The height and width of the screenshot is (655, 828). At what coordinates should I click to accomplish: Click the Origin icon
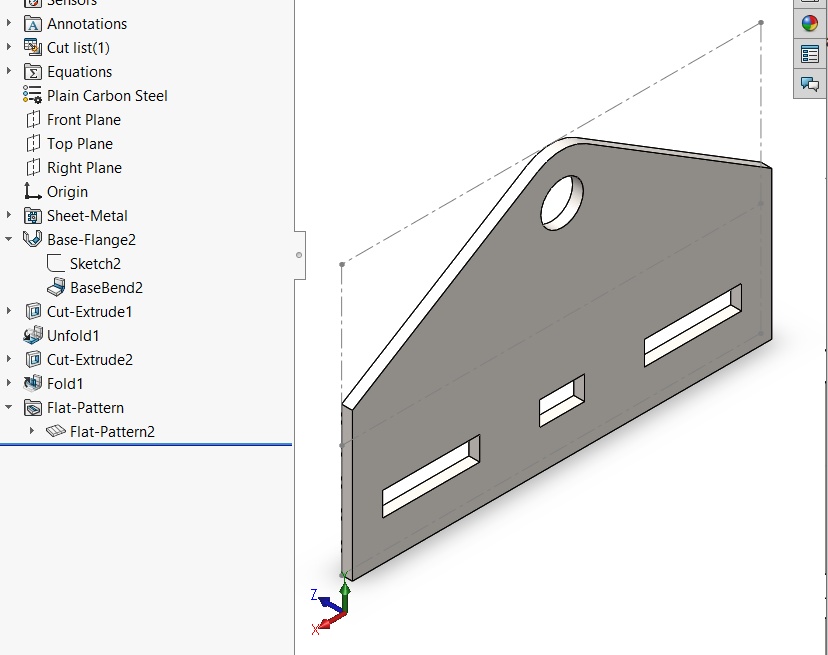33,192
